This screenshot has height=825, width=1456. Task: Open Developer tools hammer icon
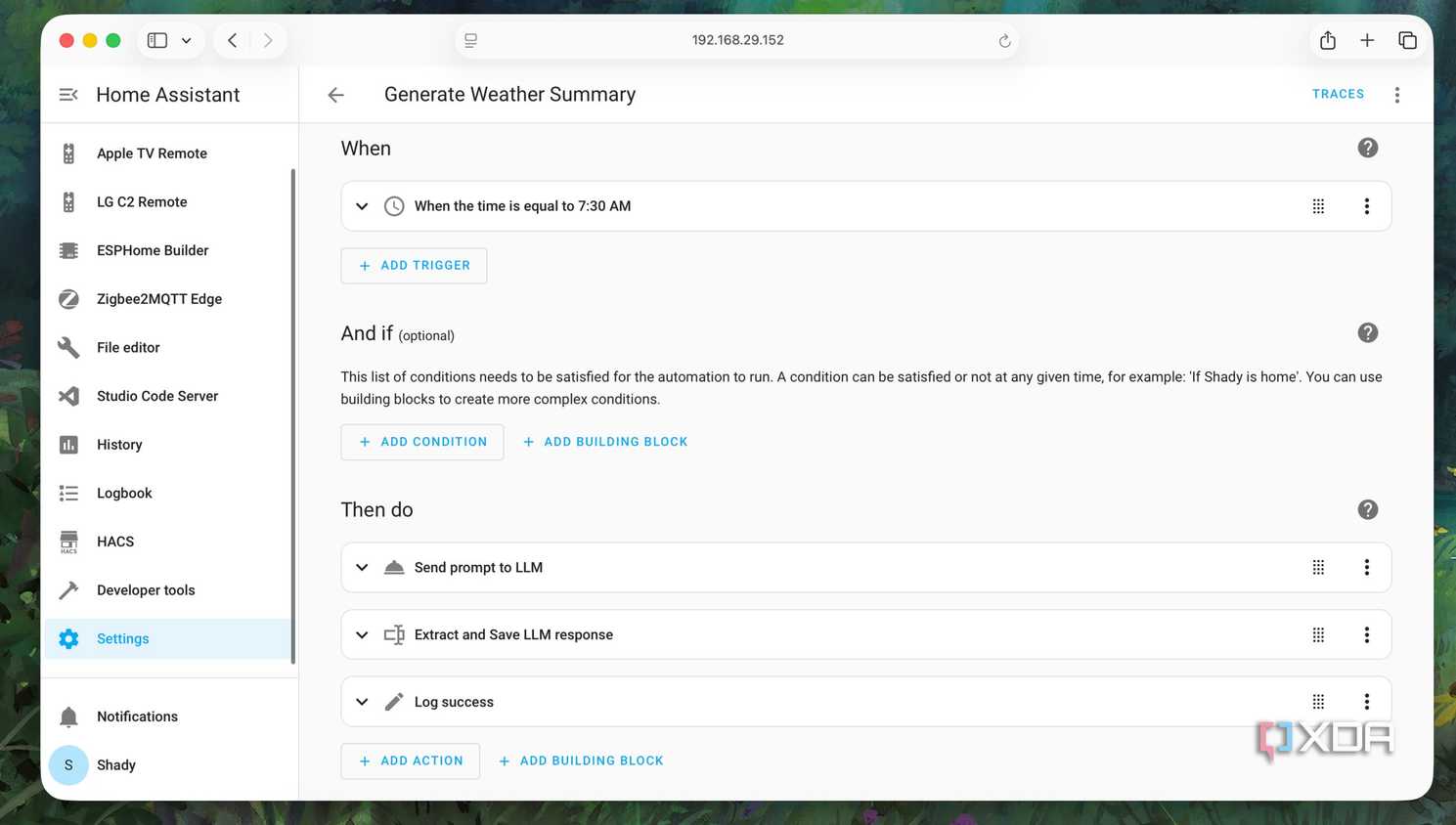(x=68, y=590)
